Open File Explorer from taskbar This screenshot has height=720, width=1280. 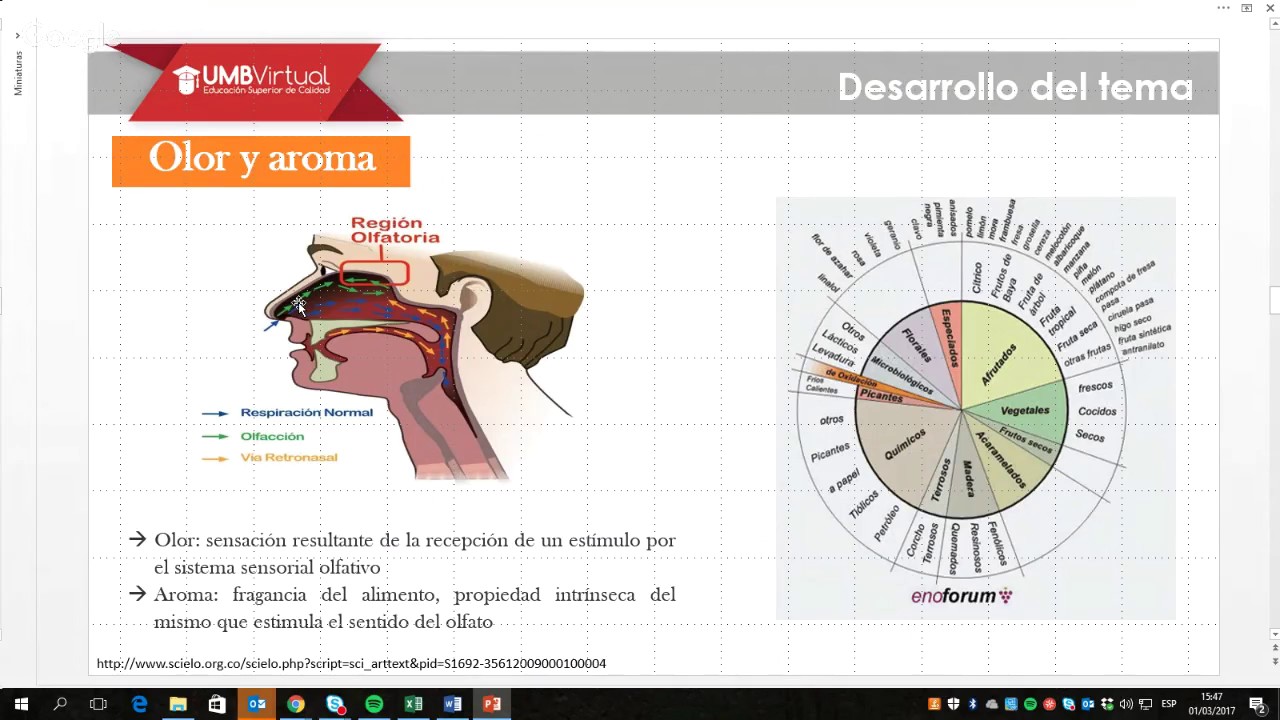tap(178, 704)
